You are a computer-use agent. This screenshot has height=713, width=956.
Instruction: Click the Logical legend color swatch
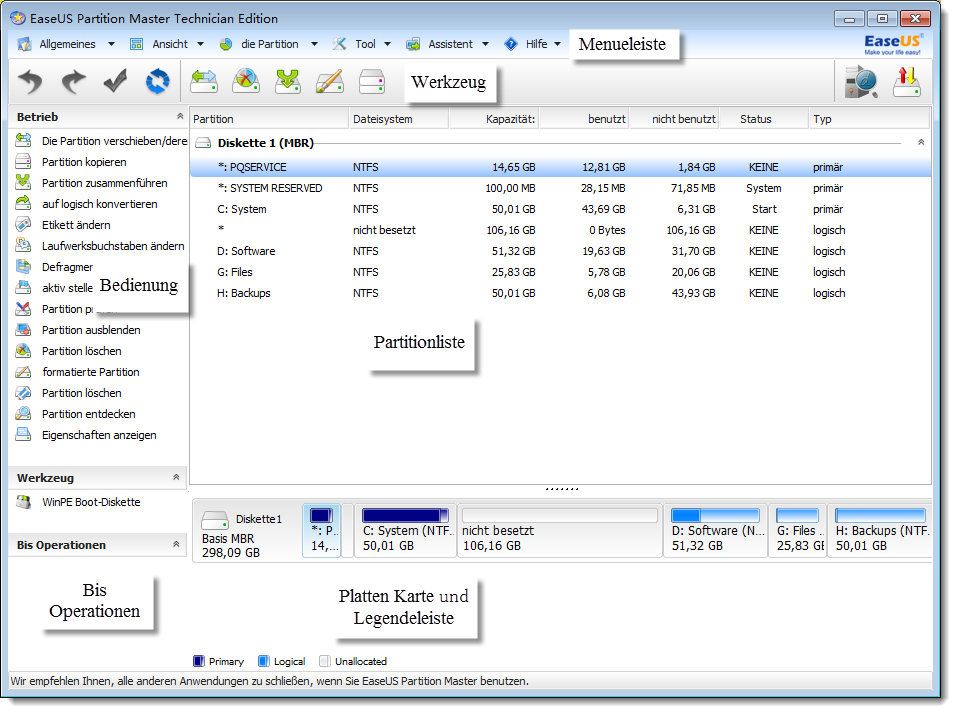pos(264,661)
